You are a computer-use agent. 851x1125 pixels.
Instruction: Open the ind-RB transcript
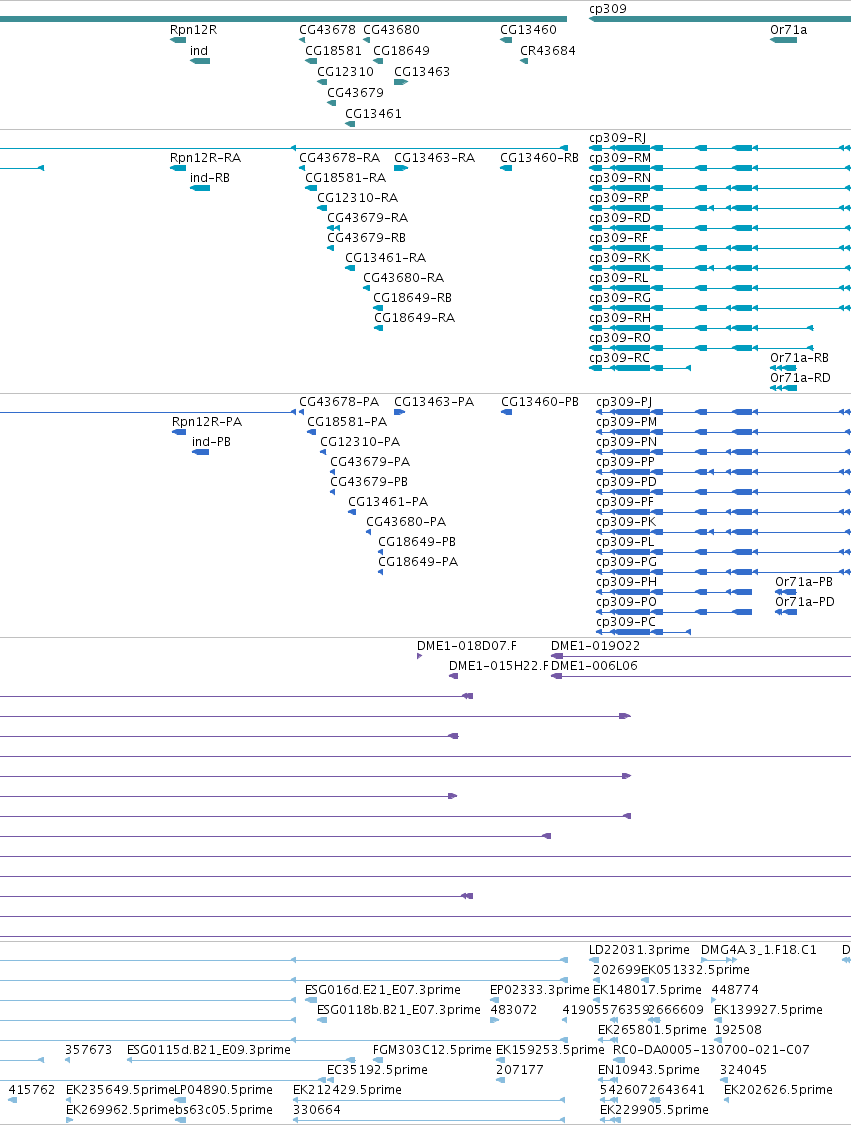coord(210,177)
